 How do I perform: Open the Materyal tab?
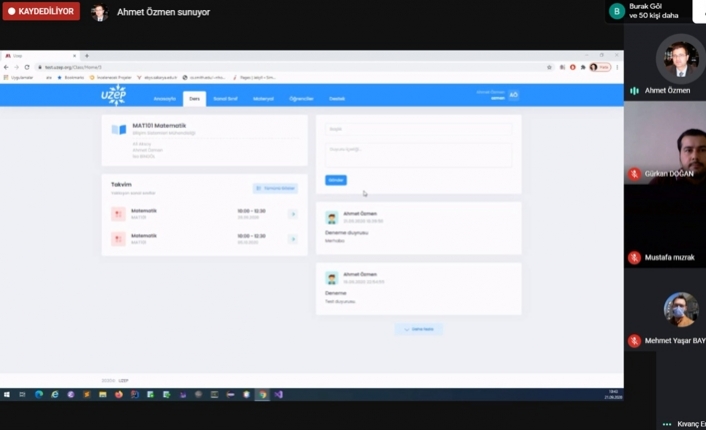263,99
